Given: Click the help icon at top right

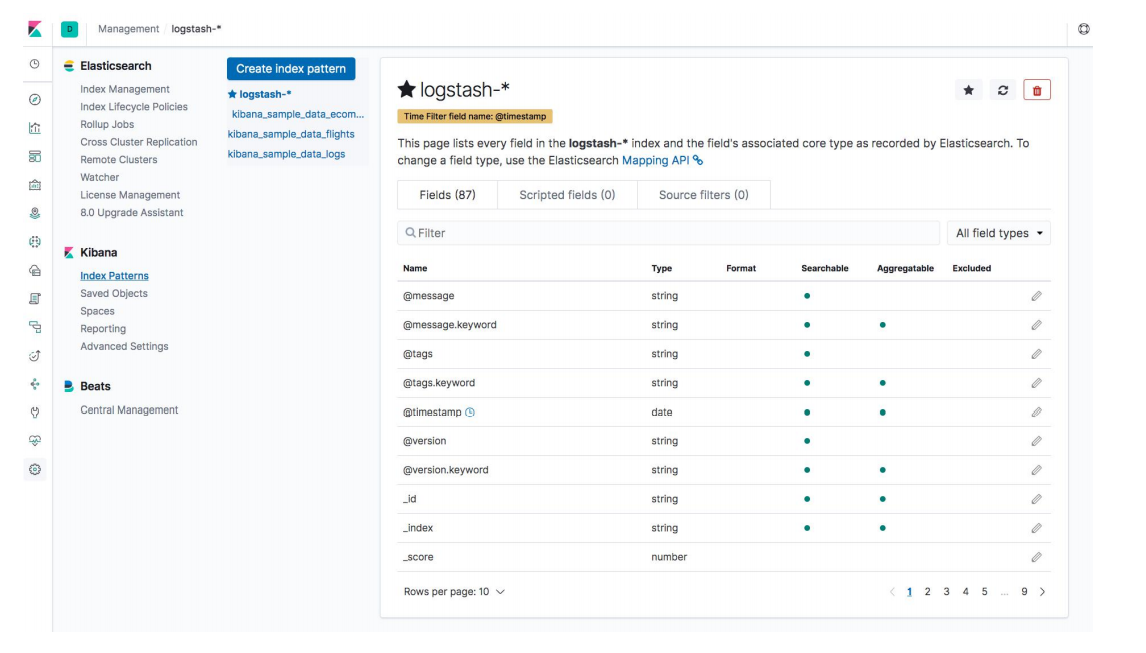Looking at the screenshot, I should [1084, 29].
